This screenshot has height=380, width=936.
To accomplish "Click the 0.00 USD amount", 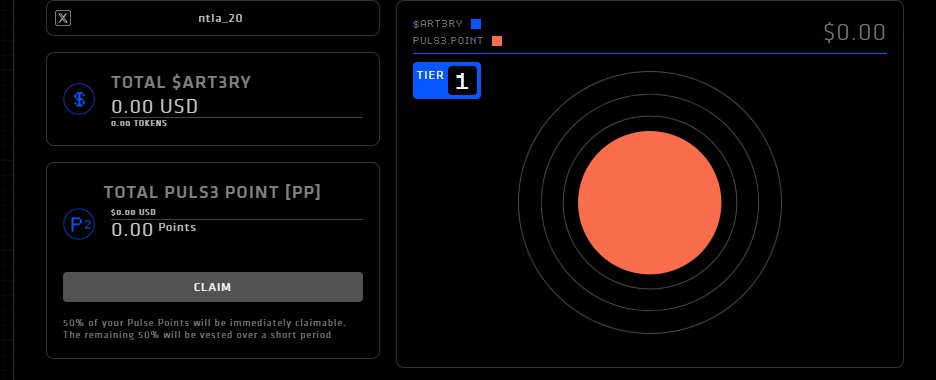I will click(155, 107).
